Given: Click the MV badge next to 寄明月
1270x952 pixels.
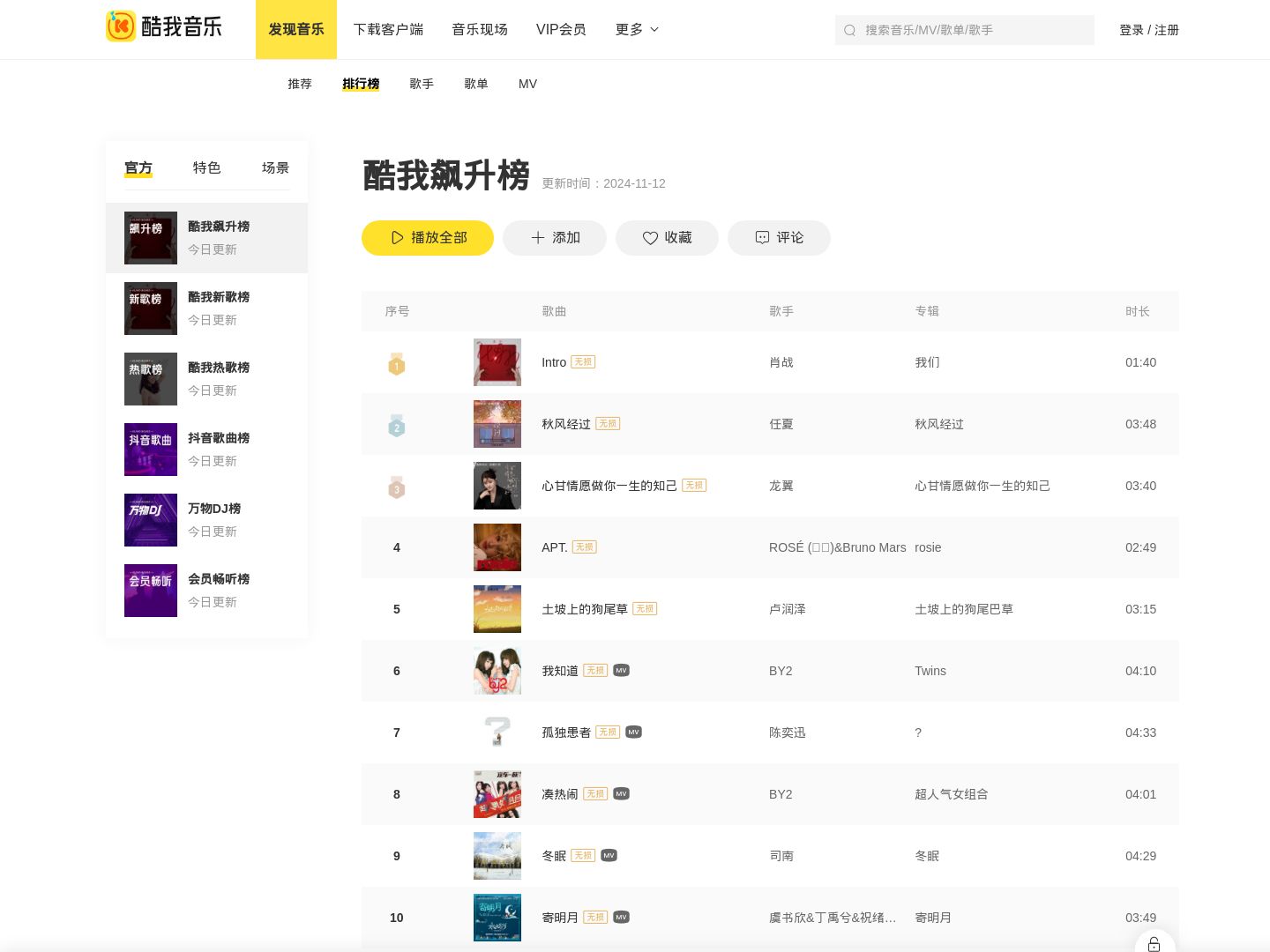Looking at the screenshot, I should [x=621, y=918].
